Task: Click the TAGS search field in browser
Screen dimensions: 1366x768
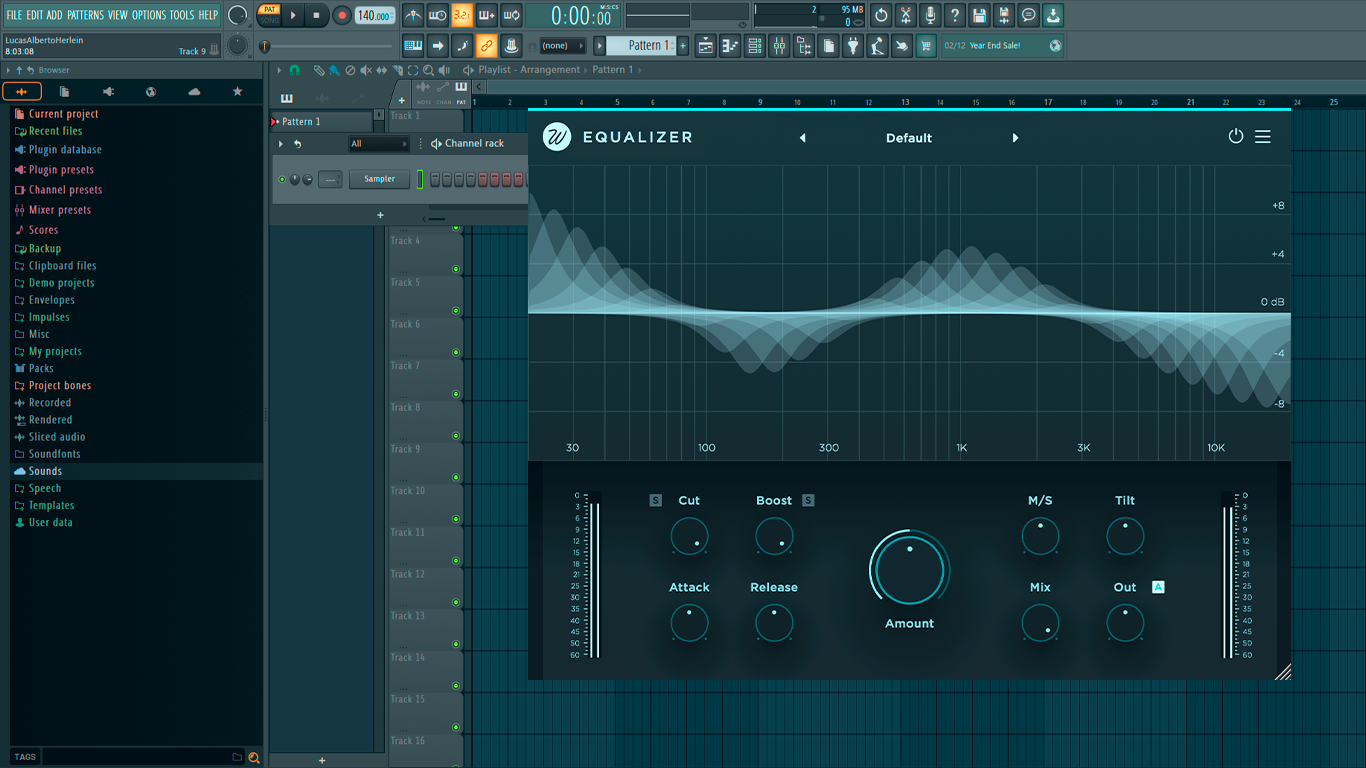Action: pyautogui.click(x=143, y=757)
